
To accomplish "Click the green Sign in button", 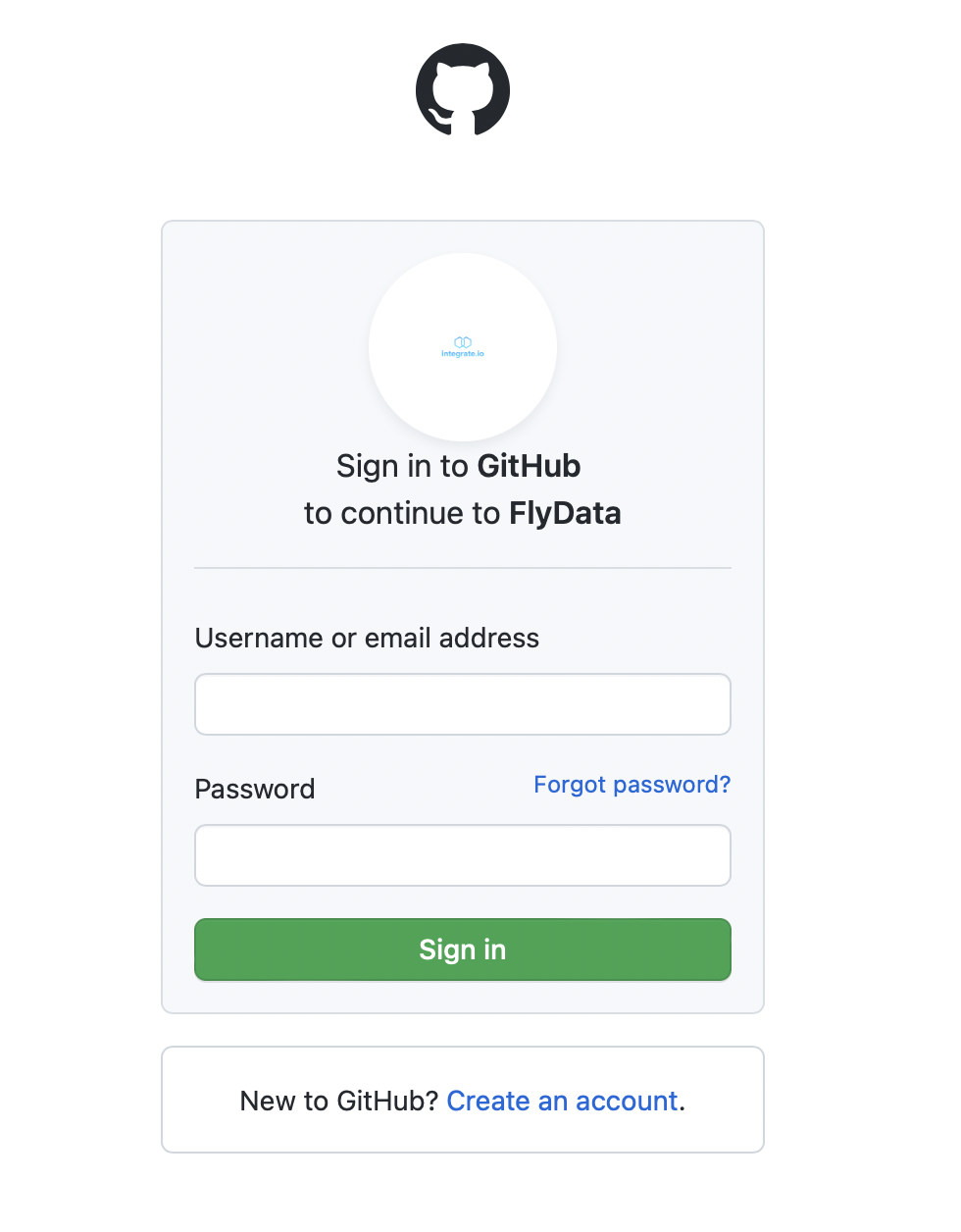I will click(x=463, y=950).
